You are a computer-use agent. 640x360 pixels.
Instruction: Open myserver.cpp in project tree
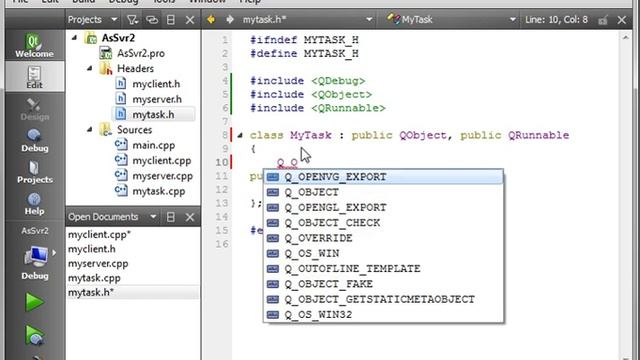tap(162, 176)
